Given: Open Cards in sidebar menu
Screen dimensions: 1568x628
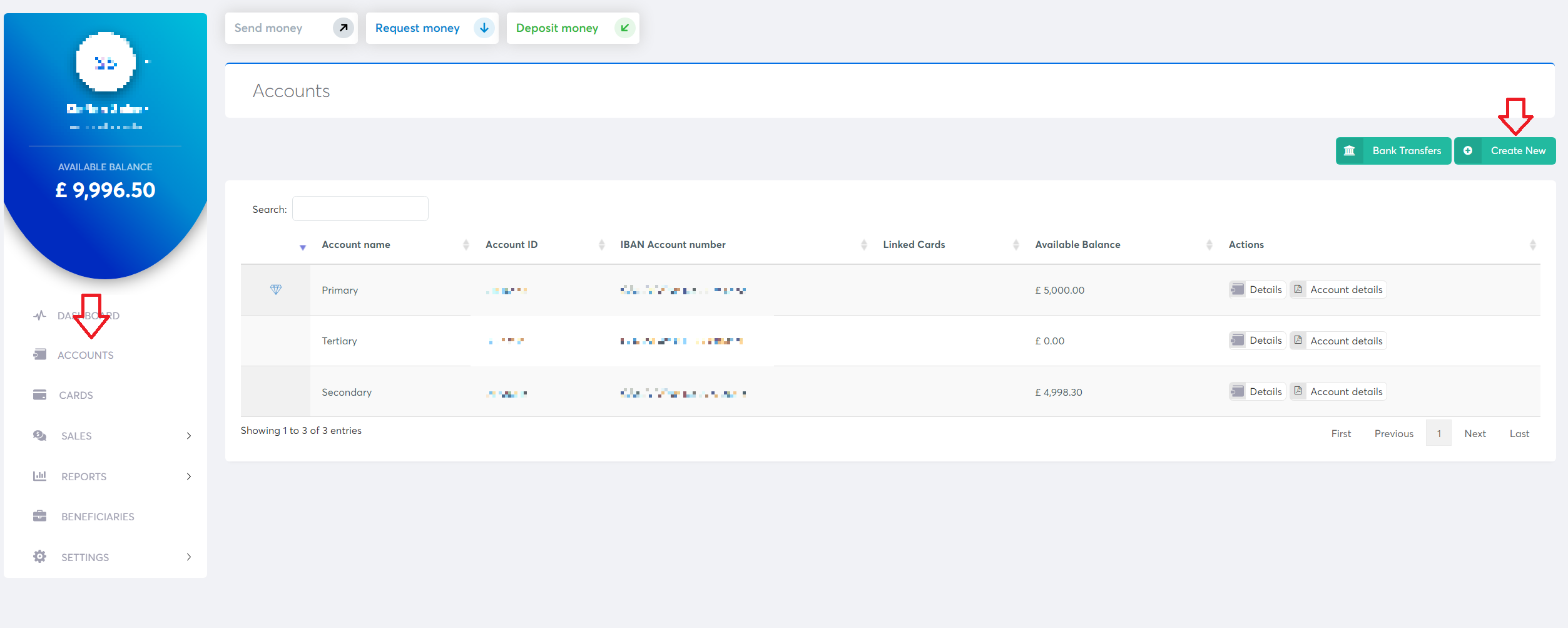Looking at the screenshot, I should pos(76,395).
